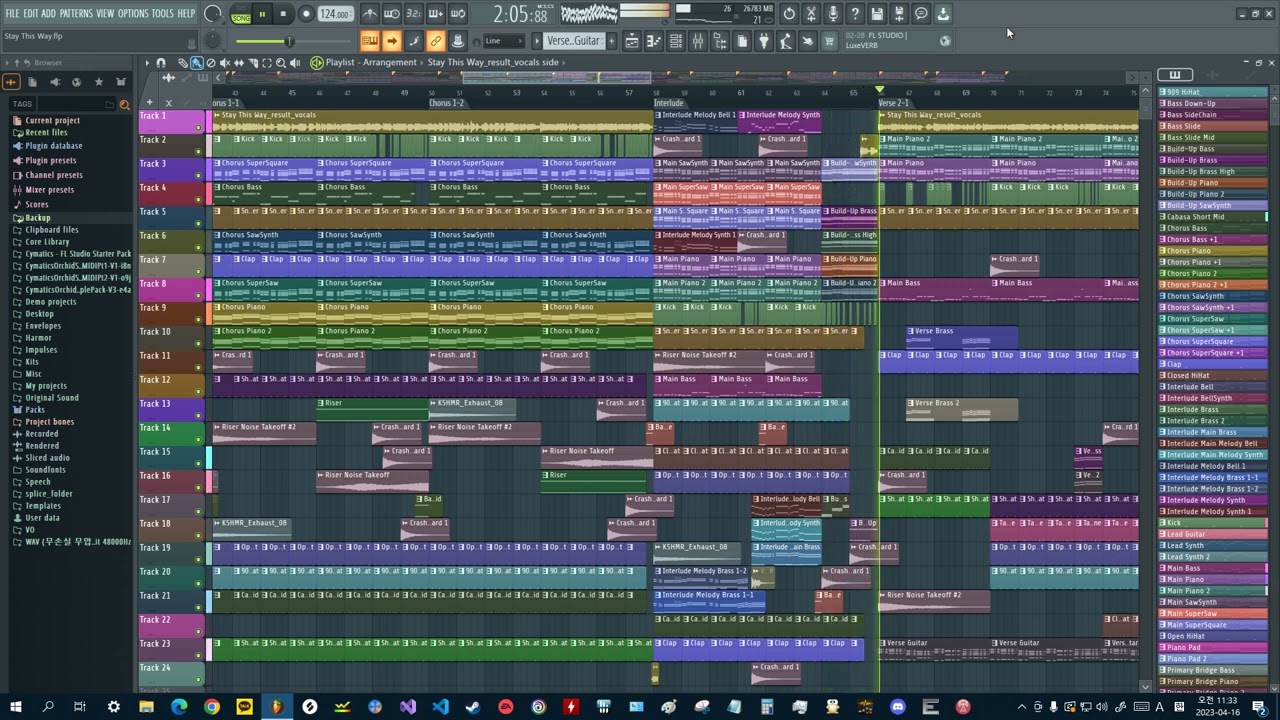Image resolution: width=1280 pixels, height=720 pixels.
Task: Select the paint brush tool in playlist
Action: click(197, 63)
